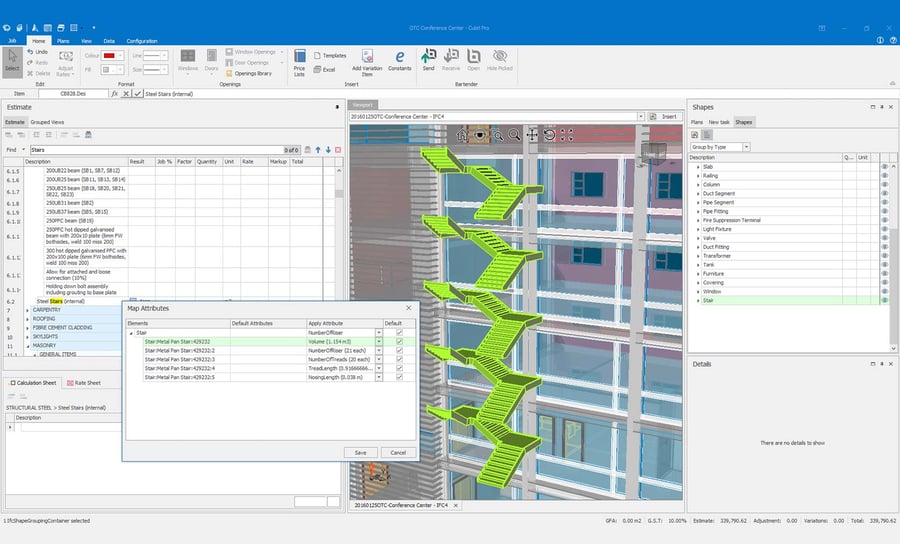Toggle visibility eye for Stair shapes

885,300
